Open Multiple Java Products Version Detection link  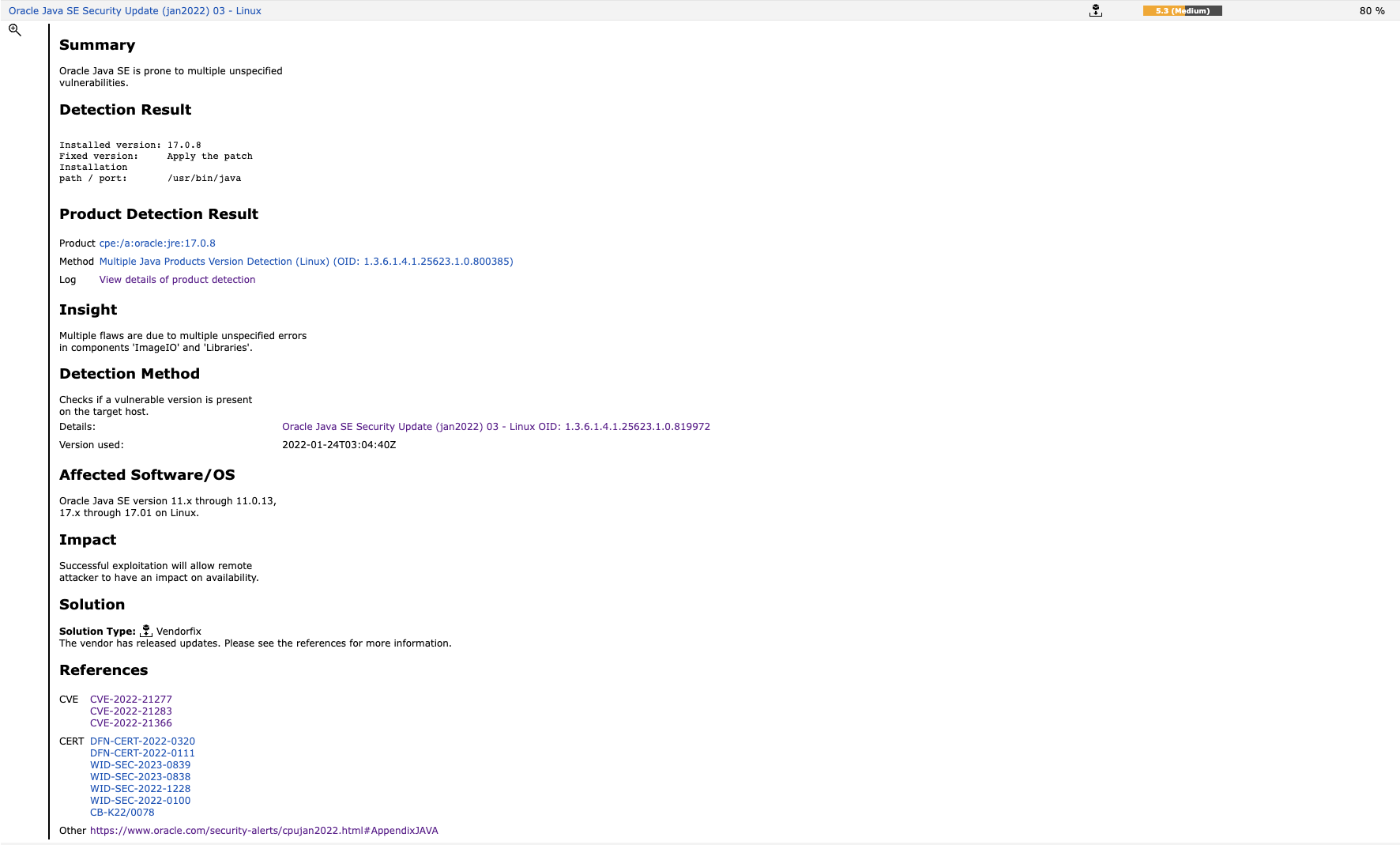306,262
